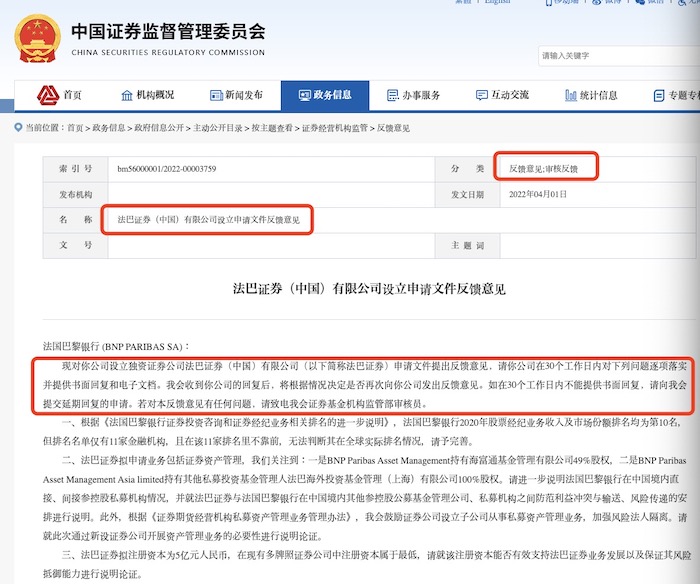The image size is (700, 584).
Task: Click the centered document title heading
Action: pyautogui.click(x=369, y=289)
